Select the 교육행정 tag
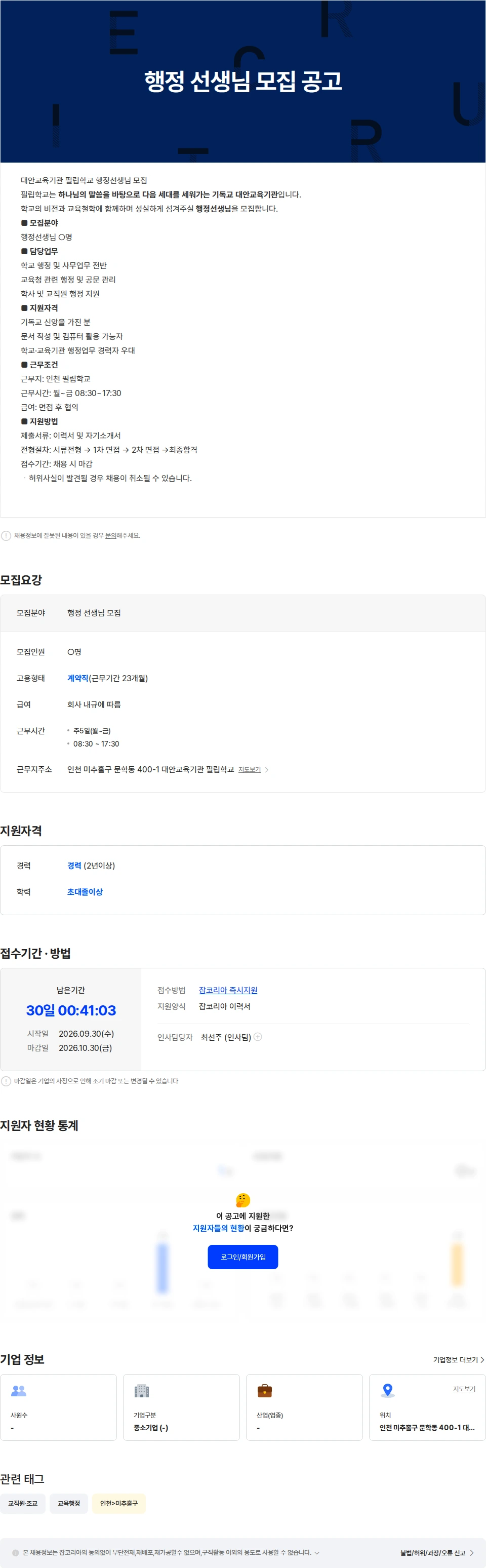 69,1504
